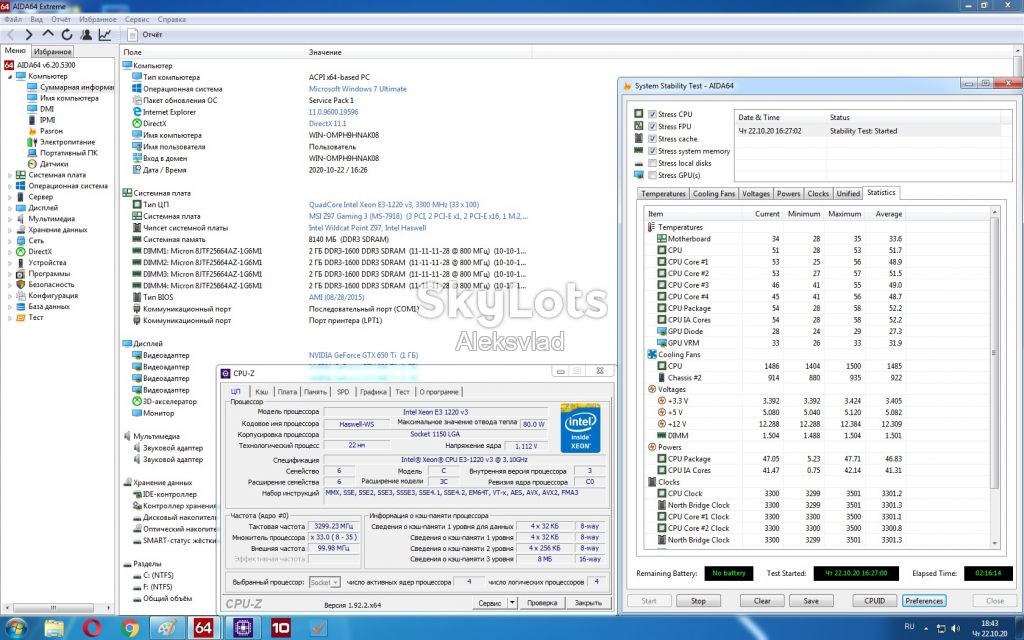Image resolution: width=1024 pixels, height=640 pixels.
Task: Expand the Дисплей tree node in sidebar
Action: tap(10, 208)
